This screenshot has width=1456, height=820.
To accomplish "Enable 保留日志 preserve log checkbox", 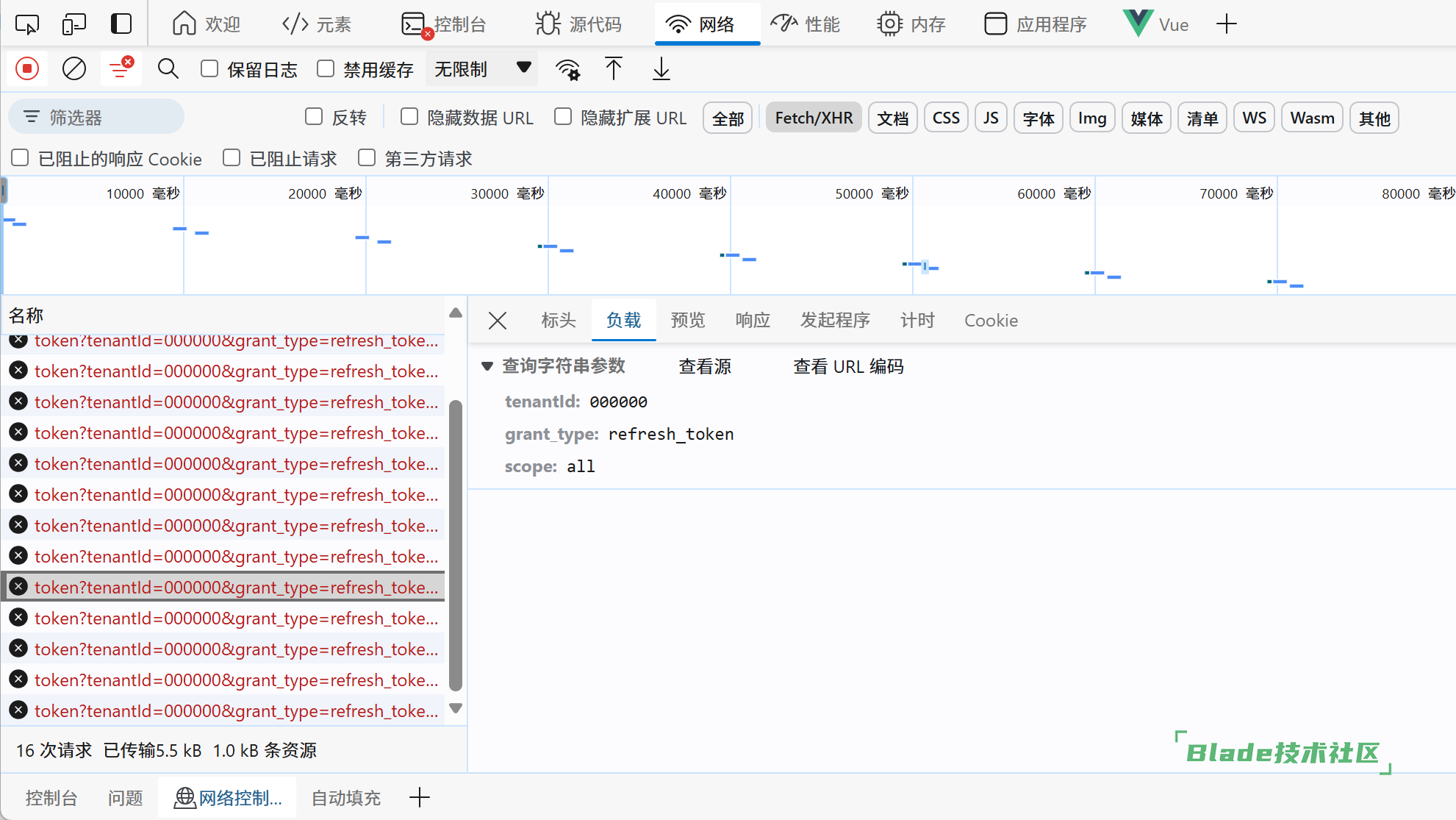I will pos(209,69).
